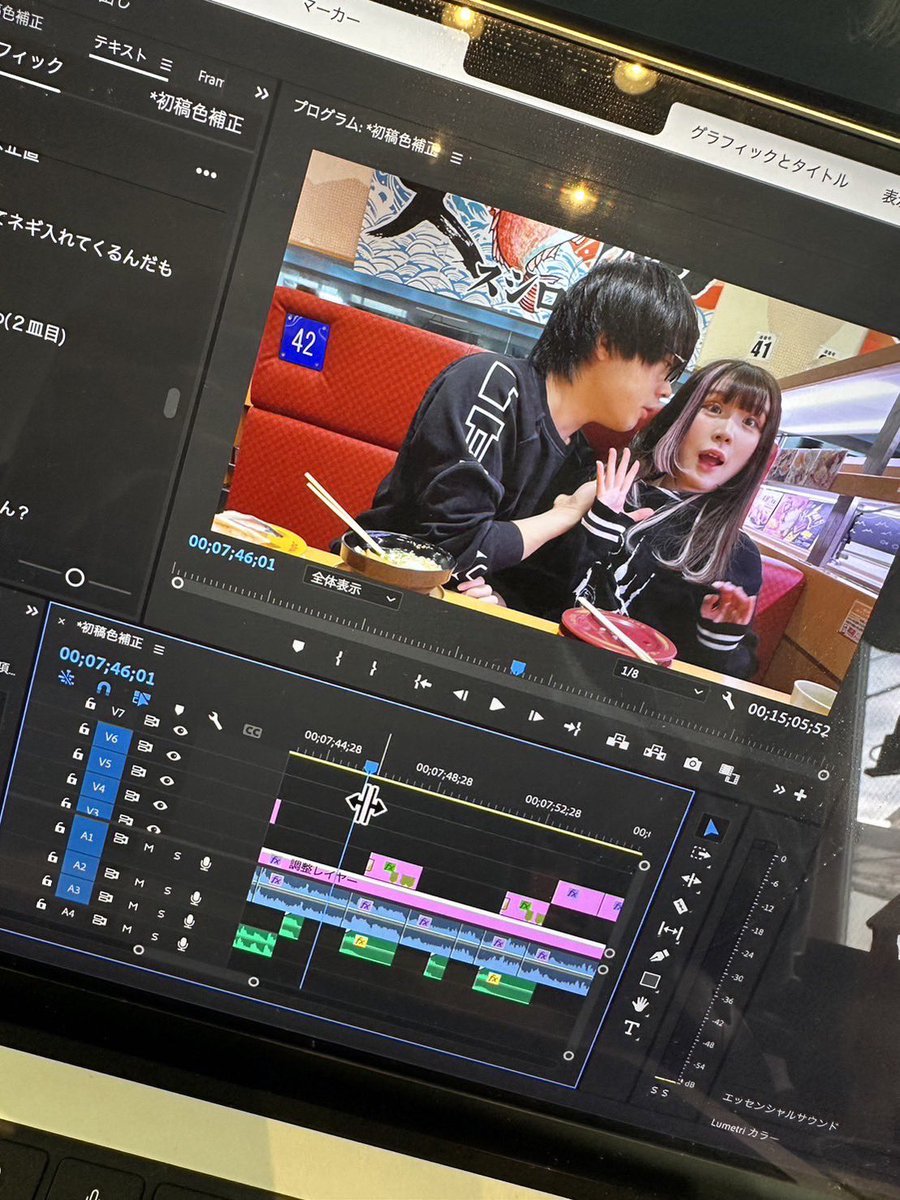Select the Slip tool
This screenshot has height=1200, width=900.
tap(670, 931)
